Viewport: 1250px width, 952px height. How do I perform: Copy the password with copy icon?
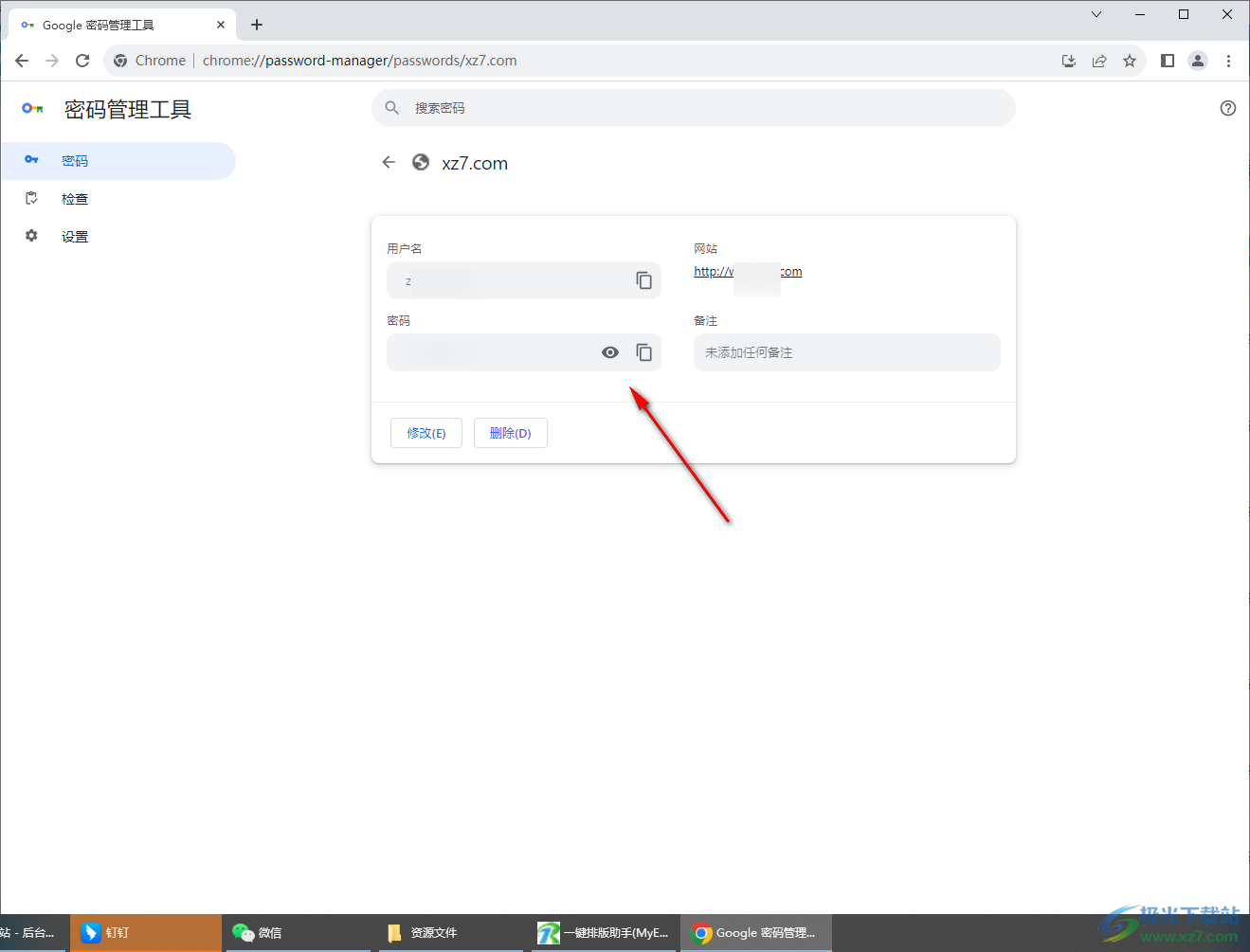coord(644,352)
